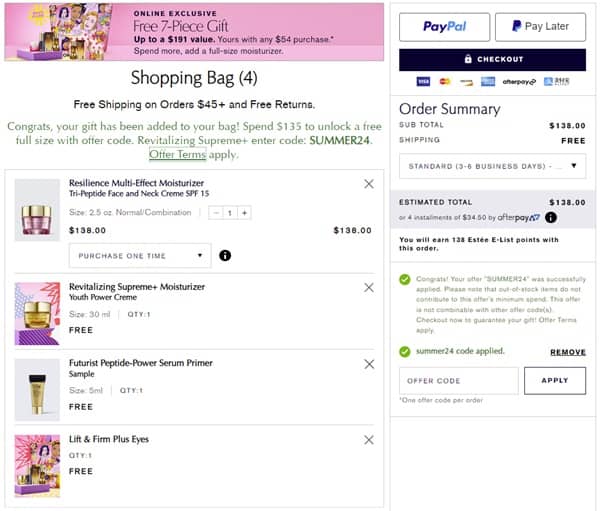
Task: Decrease moisturizer quantity with minus button
Action: pyautogui.click(x=217, y=213)
